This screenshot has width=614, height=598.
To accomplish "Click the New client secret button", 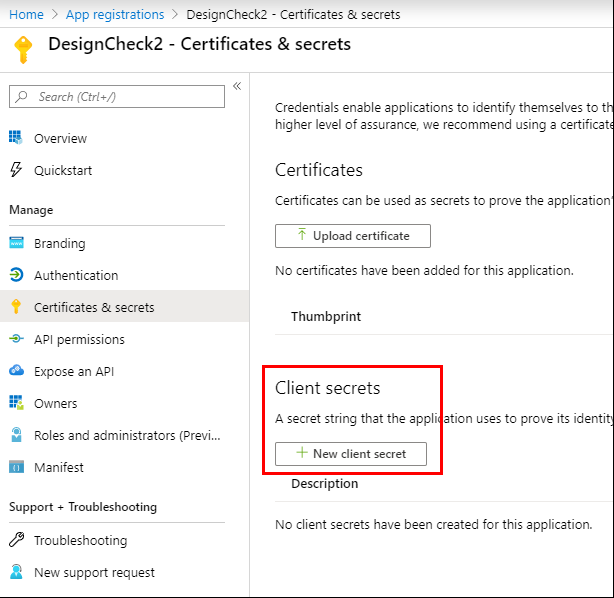I will click(351, 454).
